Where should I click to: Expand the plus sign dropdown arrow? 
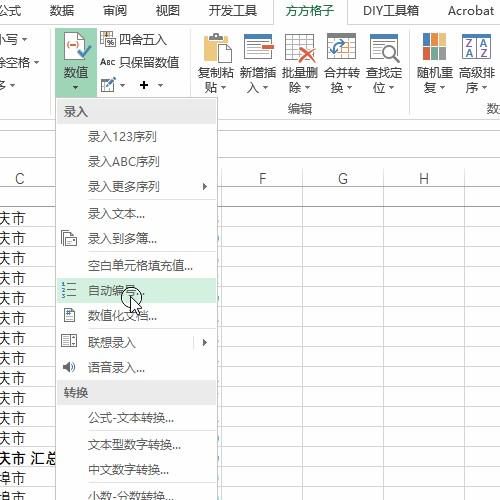coord(160,86)
